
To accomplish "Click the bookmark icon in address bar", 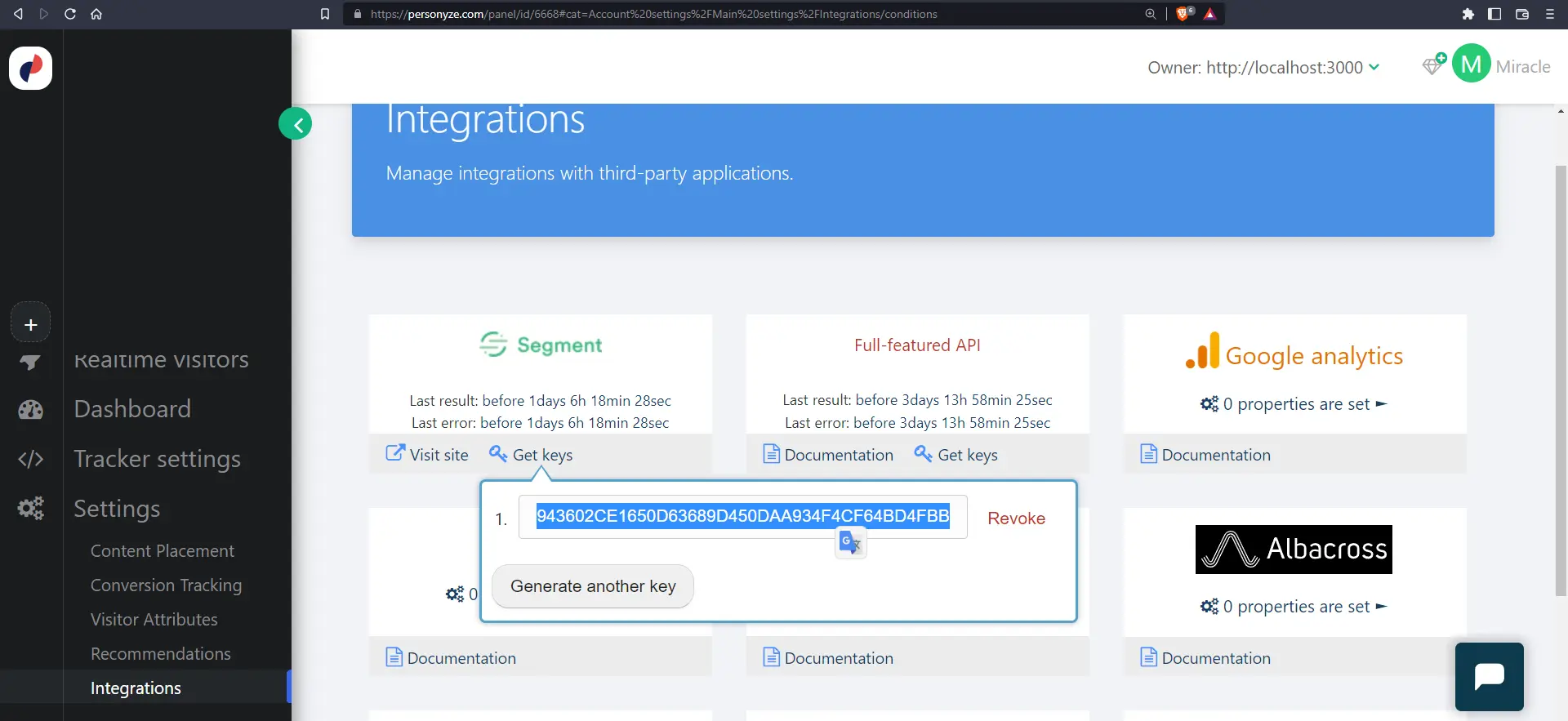I will (325, 14).
